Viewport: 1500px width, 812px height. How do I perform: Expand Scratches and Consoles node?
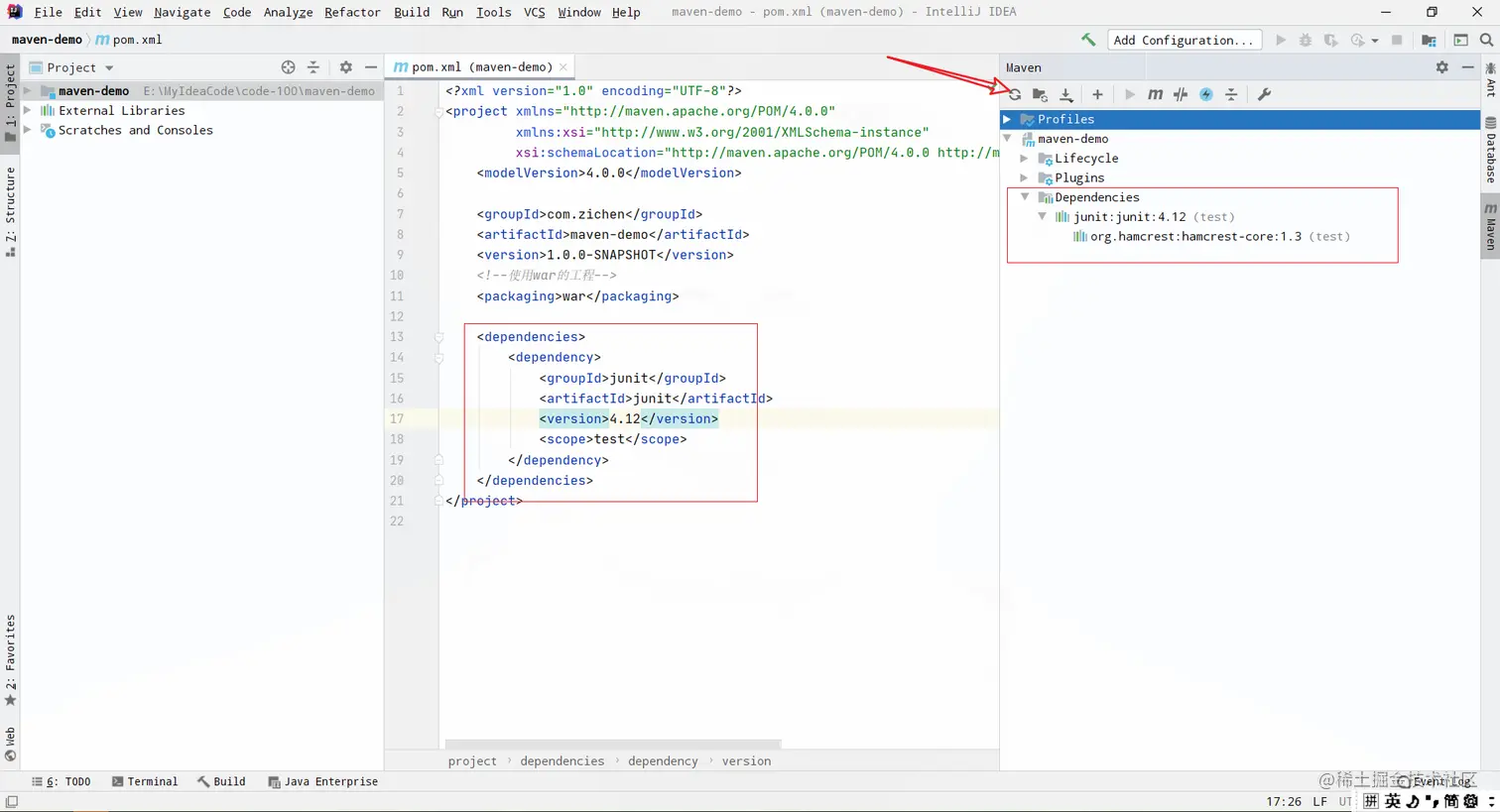pyautogui.click(x=28, y=130)
